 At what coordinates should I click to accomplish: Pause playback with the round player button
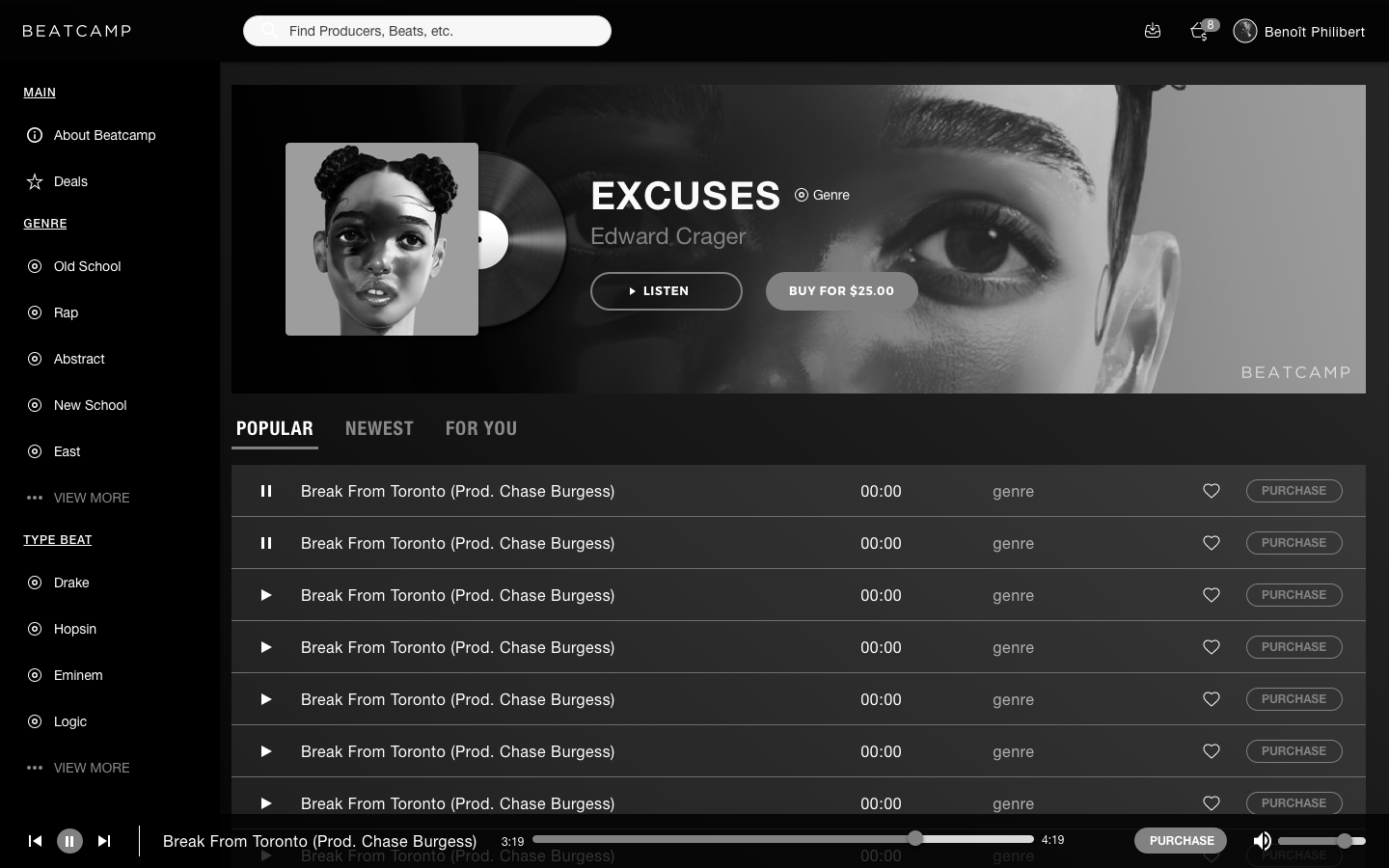[x=69, y=841]
